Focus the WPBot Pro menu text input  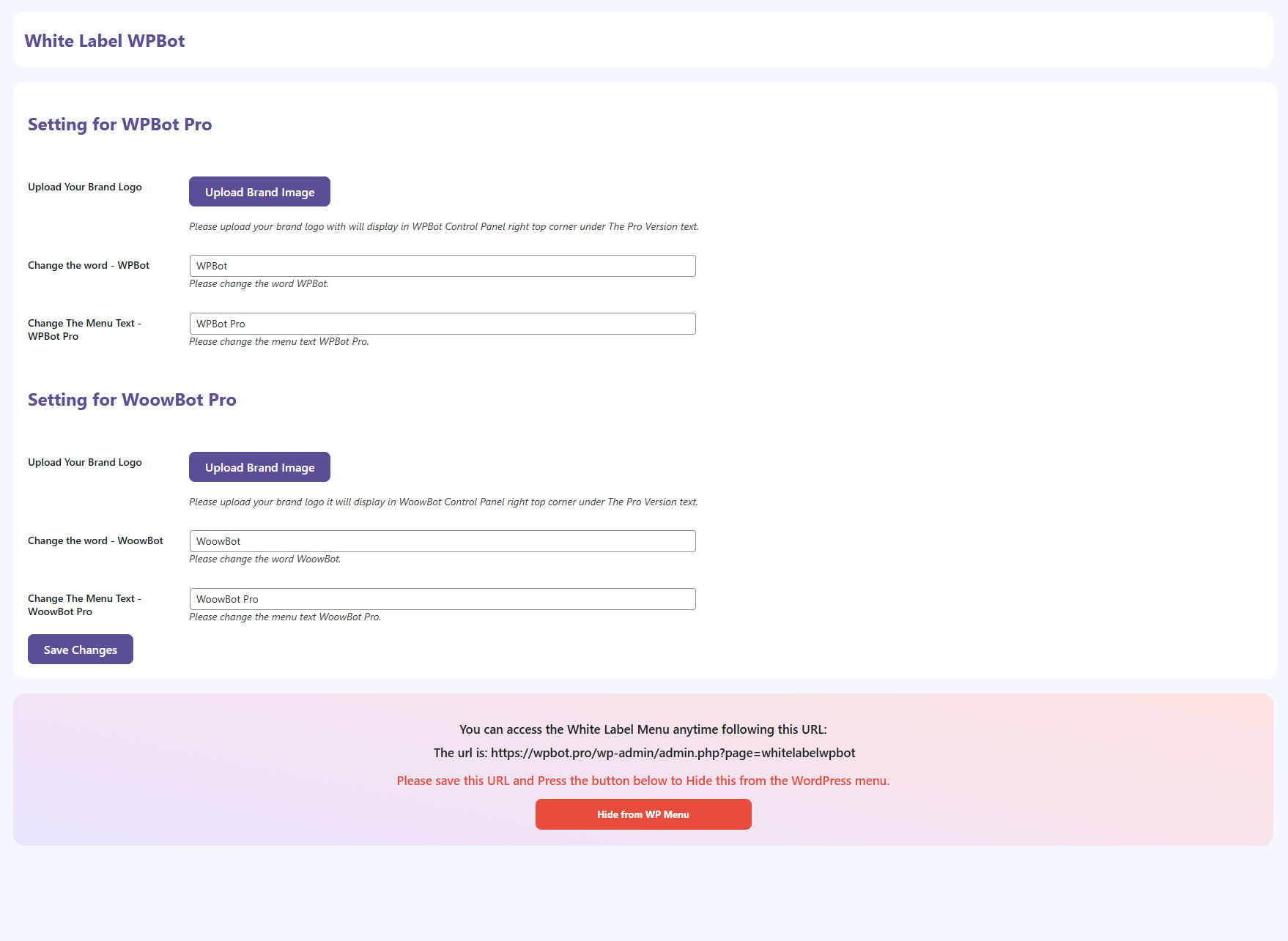(x=443, y=324)
